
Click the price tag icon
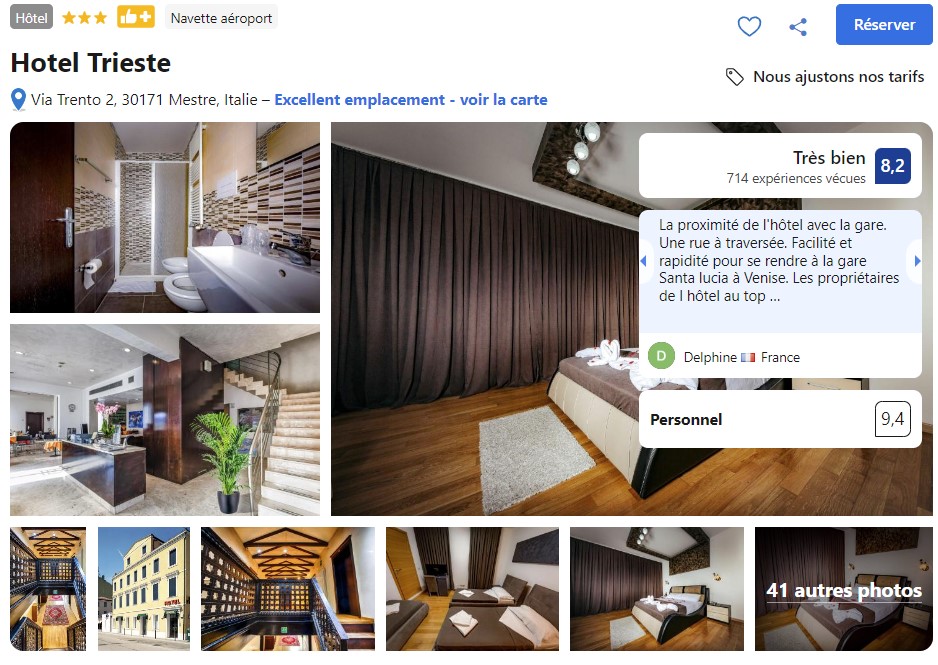click(x=735, y=77)
